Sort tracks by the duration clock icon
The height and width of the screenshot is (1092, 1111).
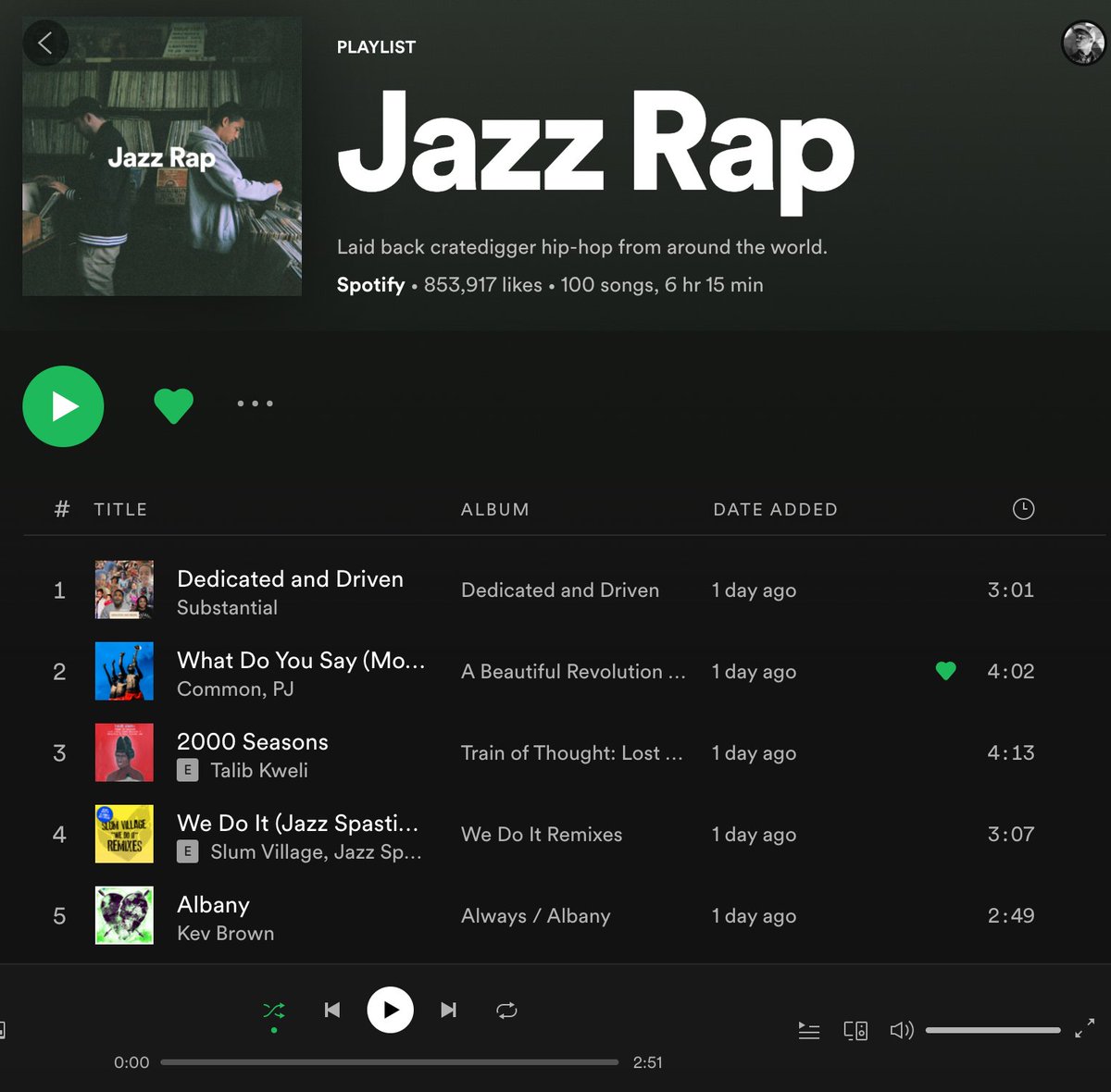[x=1023, y=508]
